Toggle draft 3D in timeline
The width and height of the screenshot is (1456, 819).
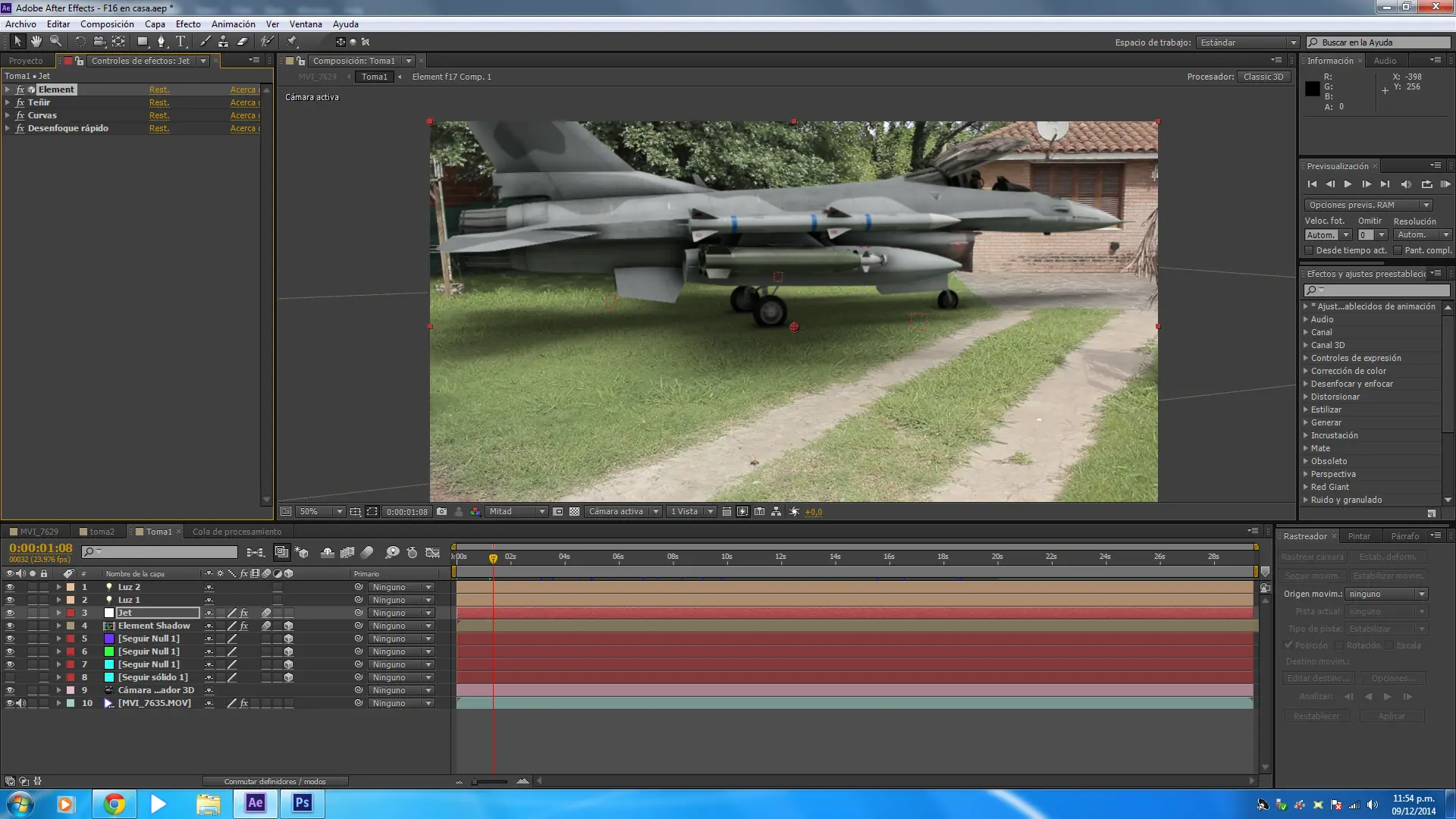click(302, 553)
